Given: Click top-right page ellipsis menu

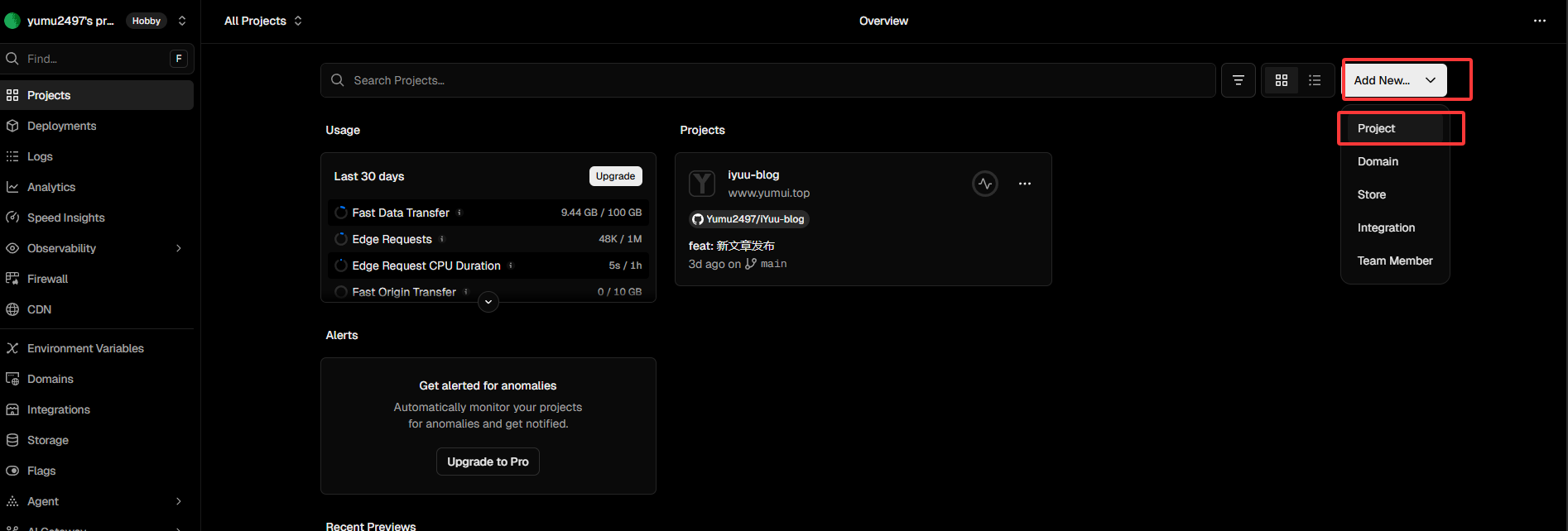Looking at the screenshot, I should [x=1539, y=21].
